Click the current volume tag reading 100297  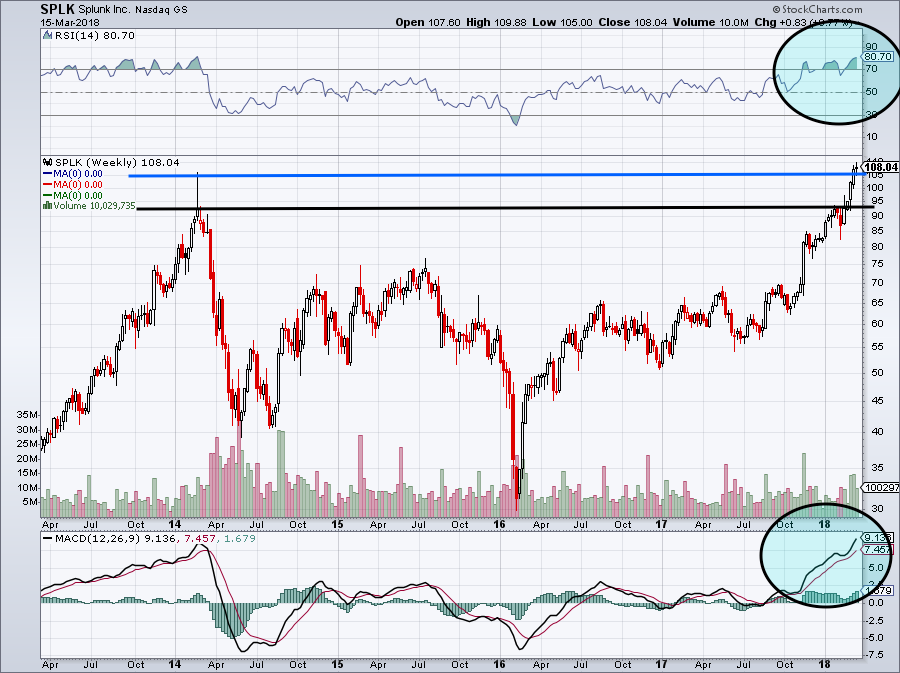[880, 487]
